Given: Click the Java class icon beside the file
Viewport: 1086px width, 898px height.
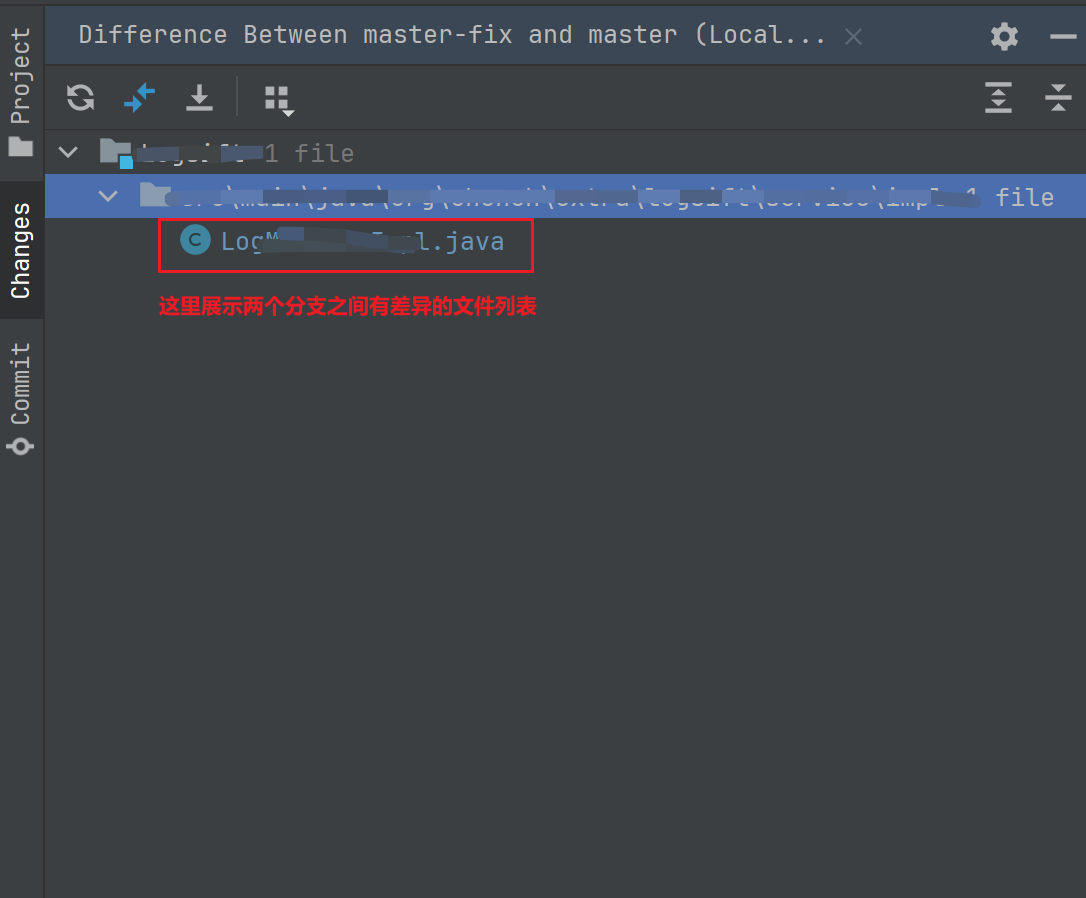Looking at the screenshot, I should pos(195,240).
